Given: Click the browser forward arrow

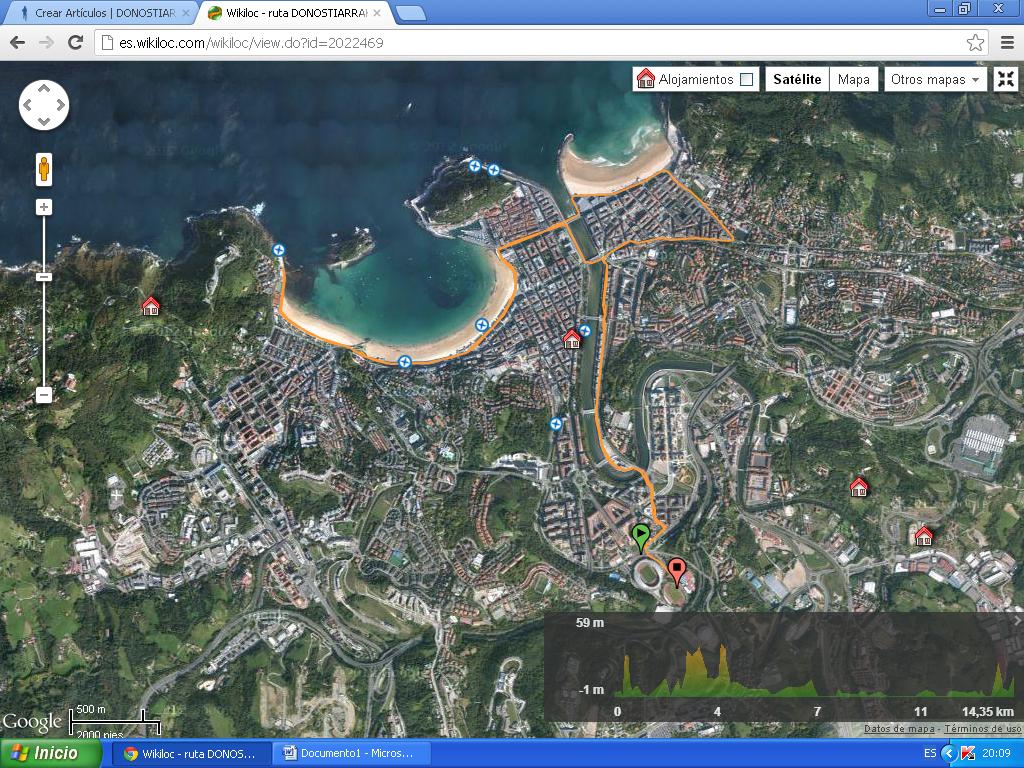Looking at the screenshot, I should click(46, 43).
